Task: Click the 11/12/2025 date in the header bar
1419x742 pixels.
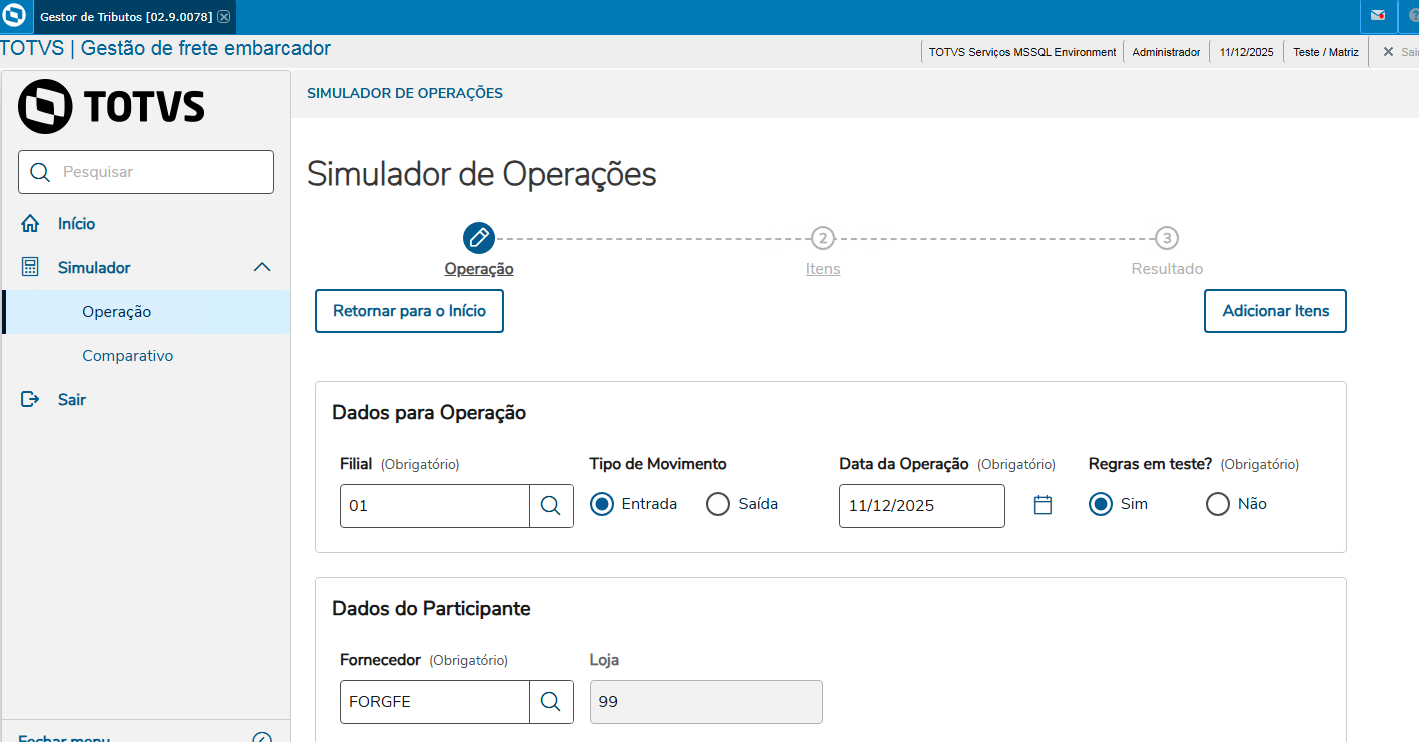Action: [x=1246, y=52]
